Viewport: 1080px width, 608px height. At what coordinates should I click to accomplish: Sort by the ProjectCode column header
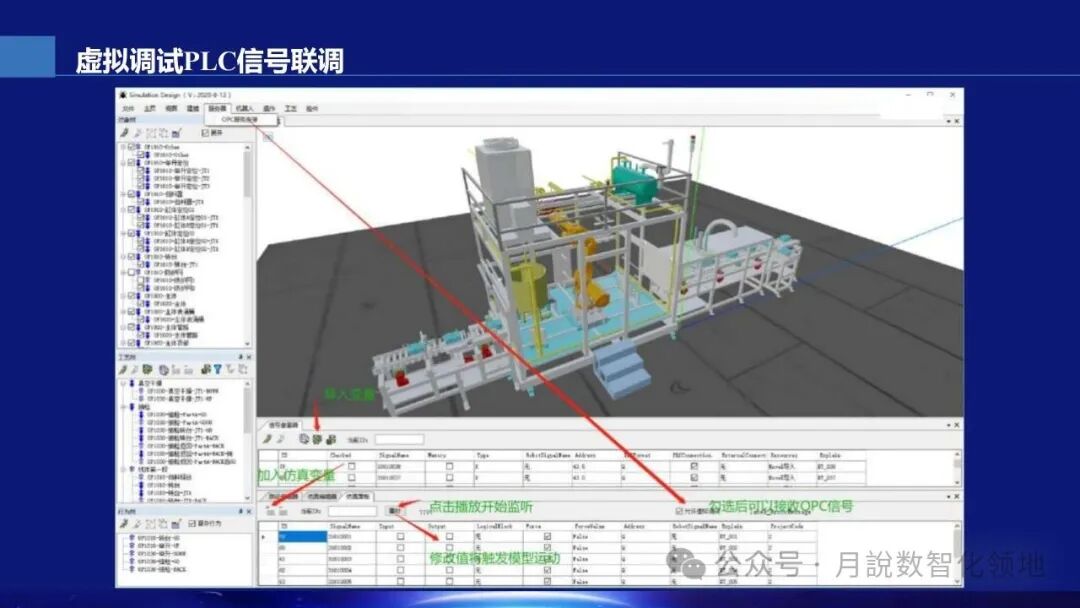coord(787,526)
